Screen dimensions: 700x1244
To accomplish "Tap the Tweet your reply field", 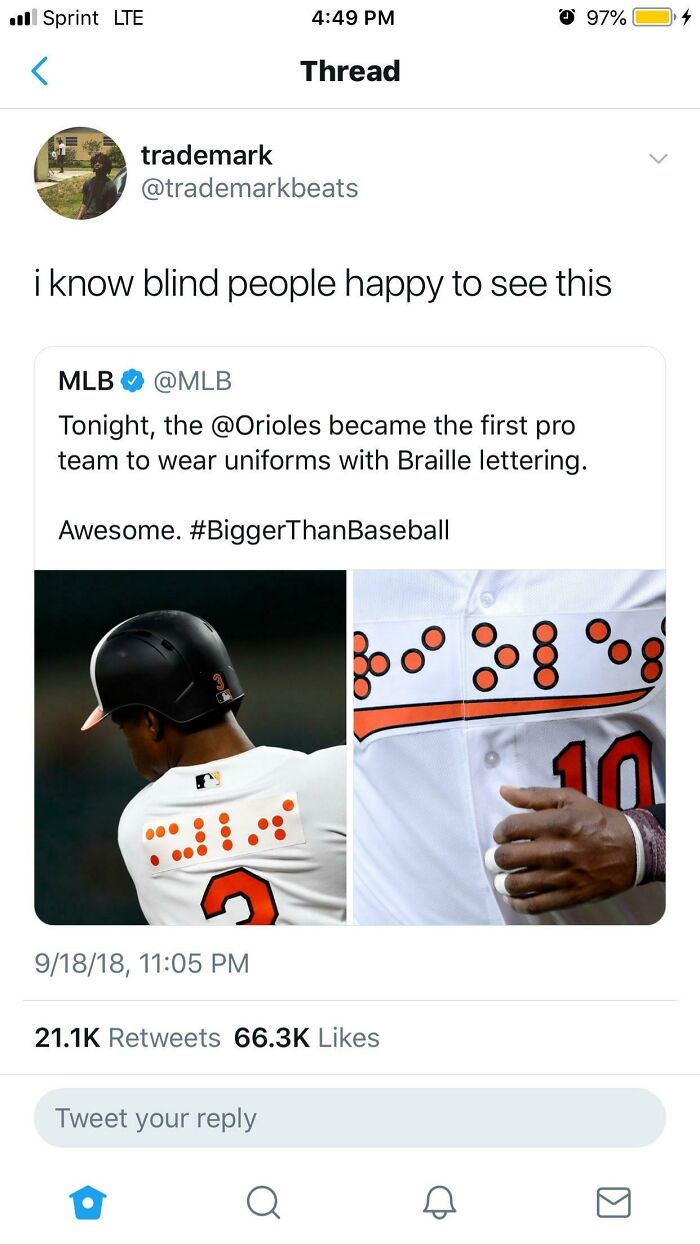I will [x=349, y=1118].
